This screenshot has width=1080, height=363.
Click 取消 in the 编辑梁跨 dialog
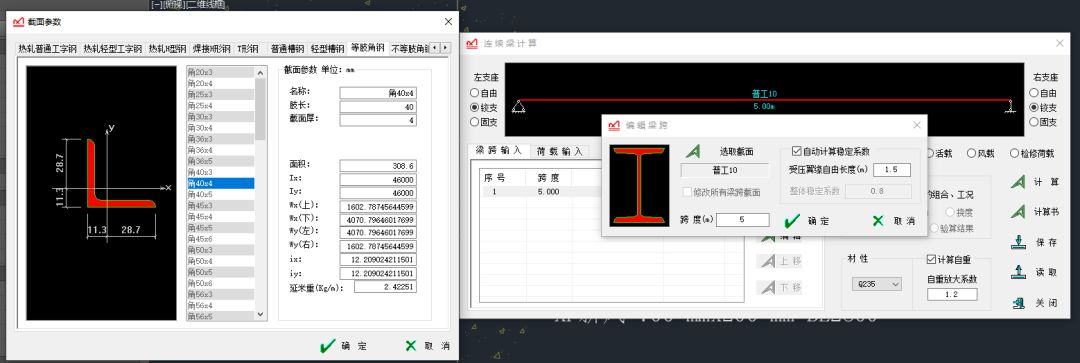(893, 221)
